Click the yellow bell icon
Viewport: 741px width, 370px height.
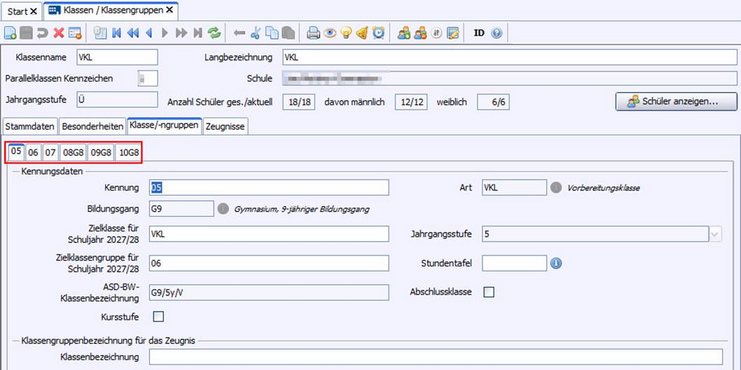point(362,33)
